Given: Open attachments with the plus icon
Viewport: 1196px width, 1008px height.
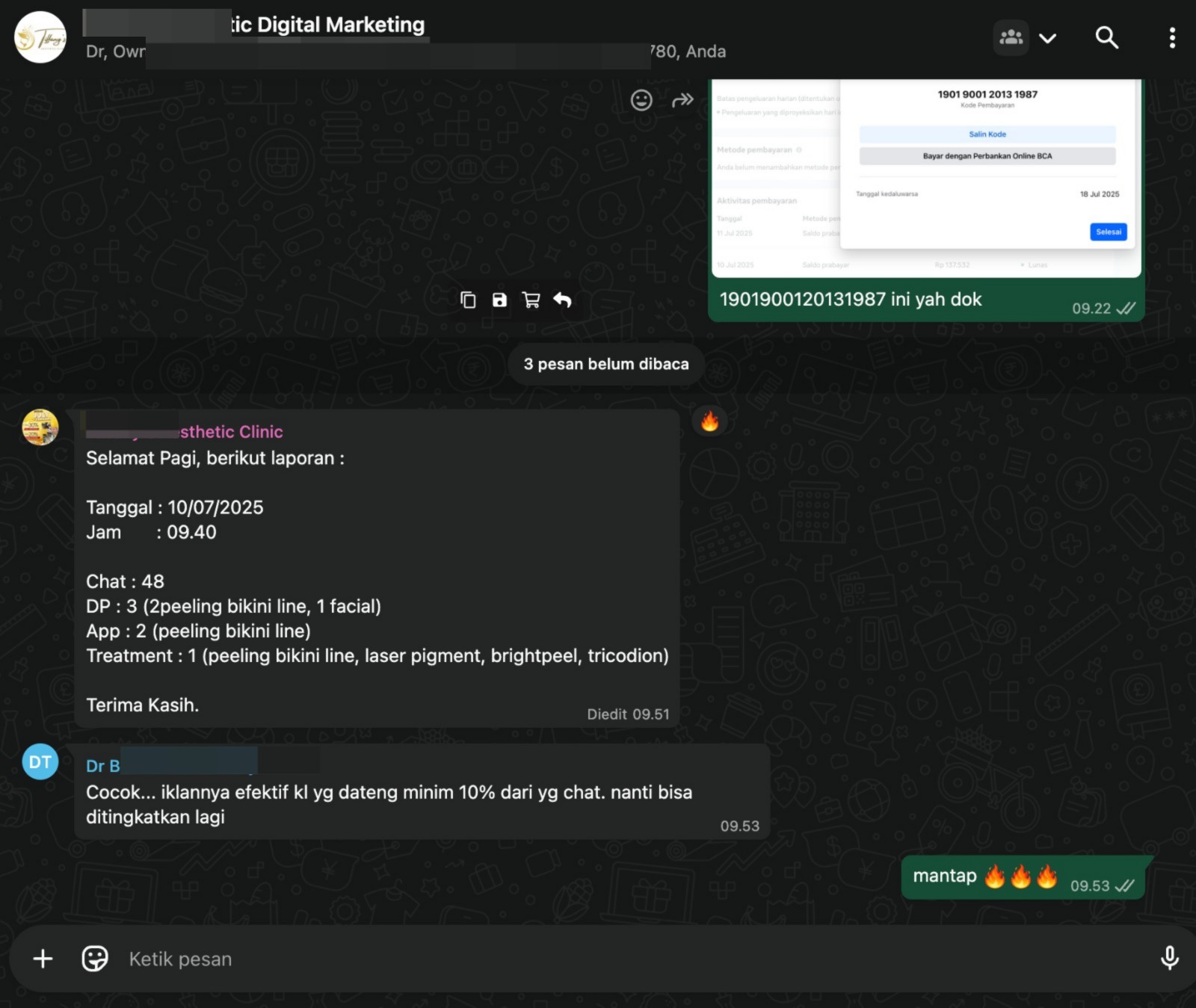Looking at the screenshot, I should click(x=43, y=959).
